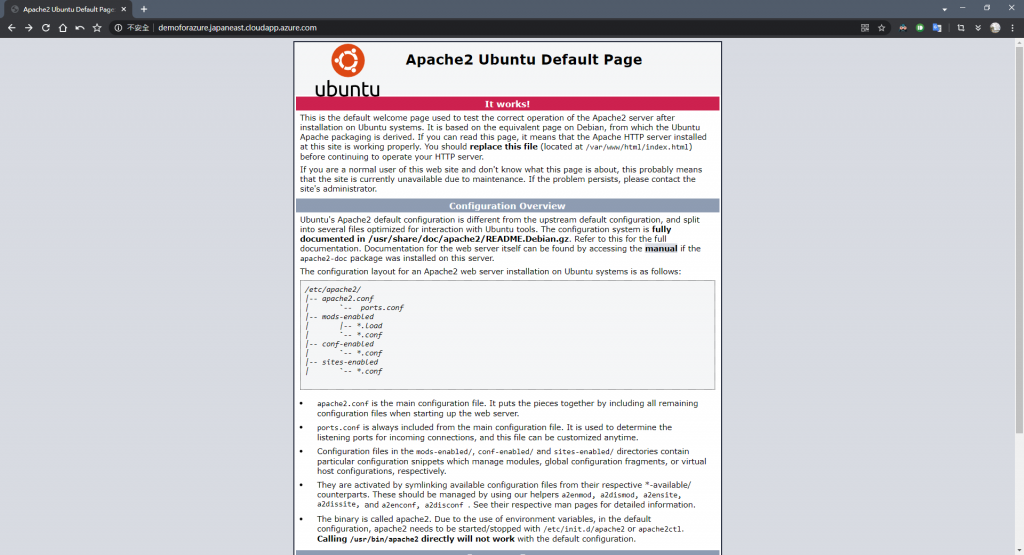
Task: Click the '/etc/apache2/' line in config tree
Action: (332, 289)
